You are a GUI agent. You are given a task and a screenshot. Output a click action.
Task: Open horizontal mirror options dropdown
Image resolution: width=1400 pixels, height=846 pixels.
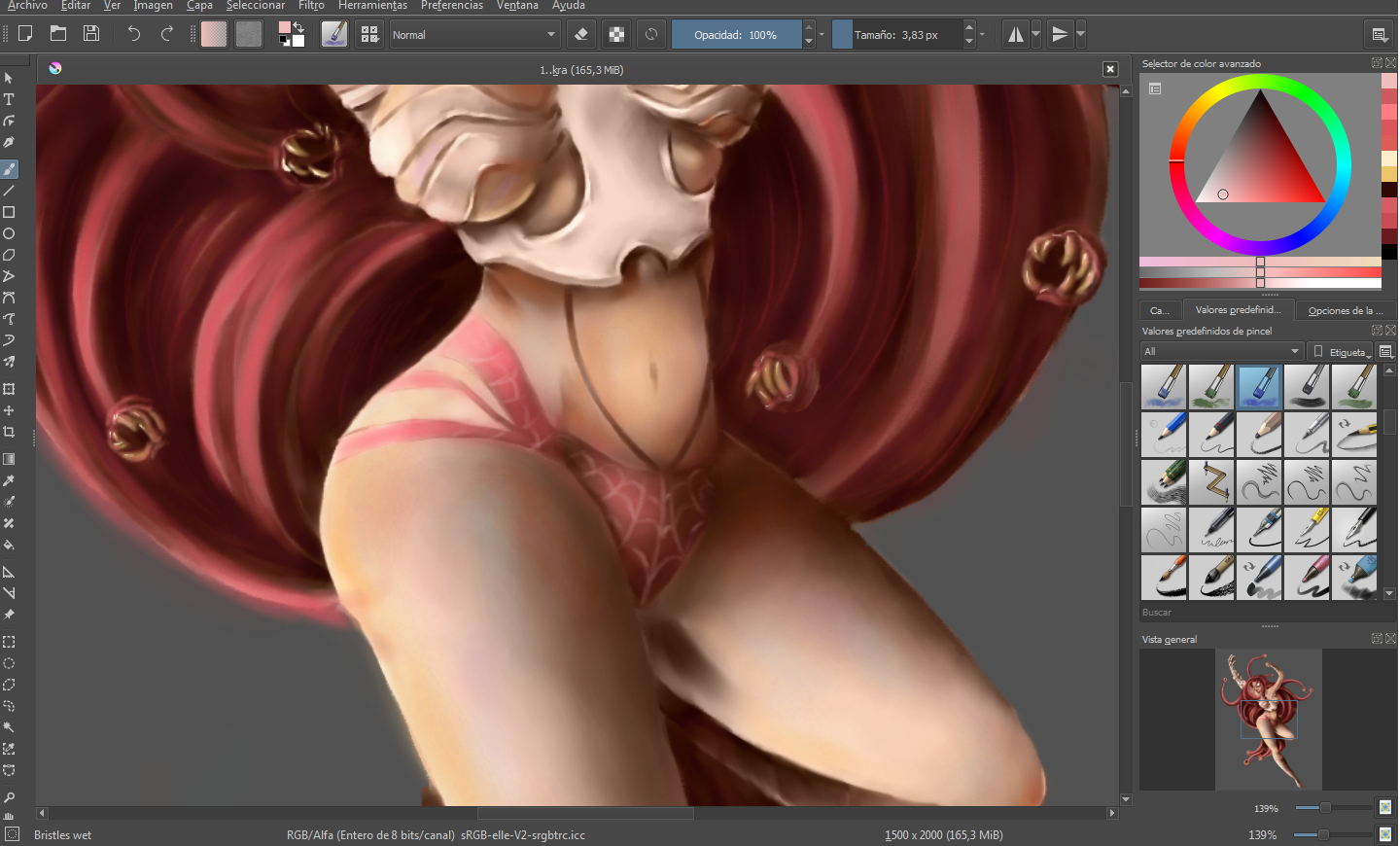click(1035, 34)
